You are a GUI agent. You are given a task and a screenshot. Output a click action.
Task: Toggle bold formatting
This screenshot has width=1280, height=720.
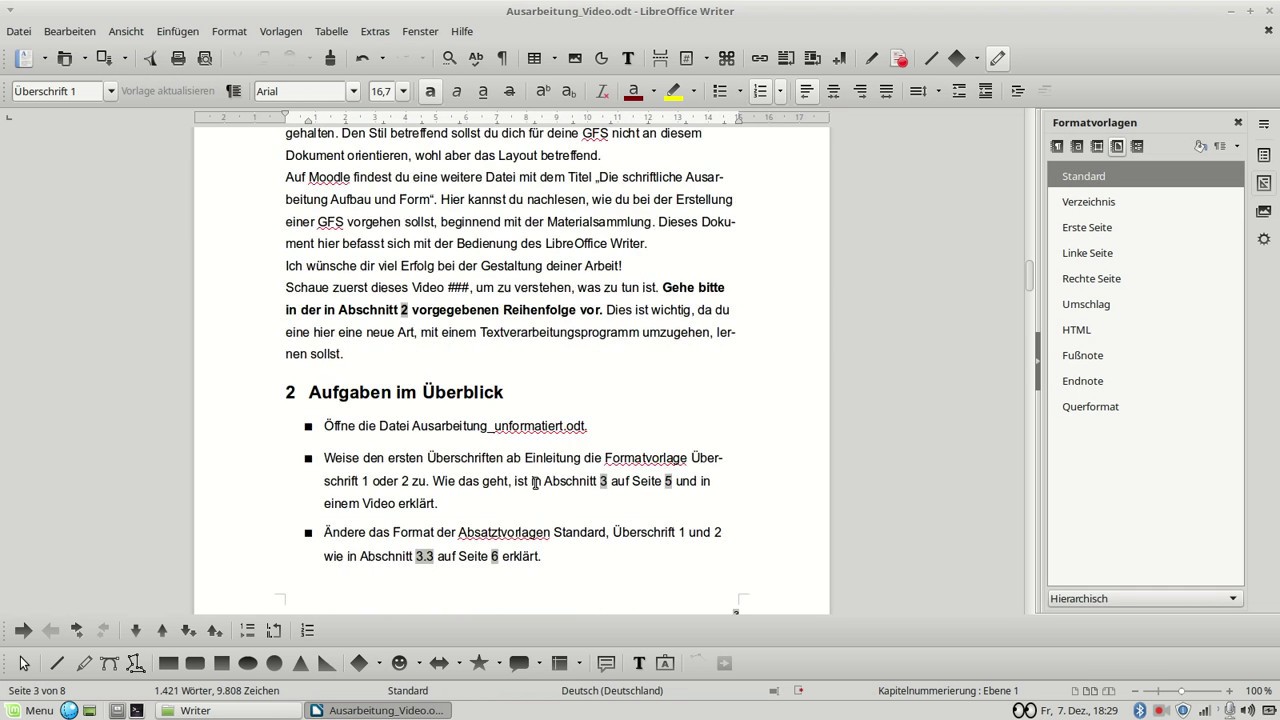coord(430,91)
